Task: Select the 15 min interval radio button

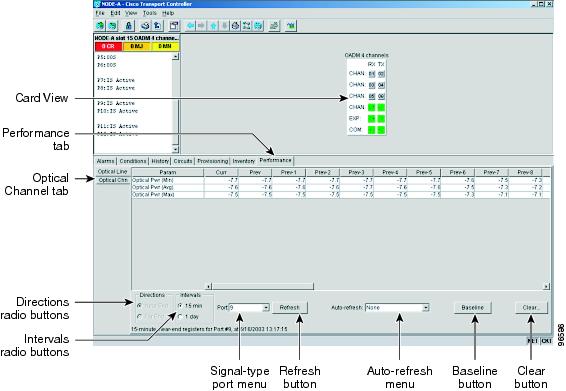Action: (x=180, y=306)
